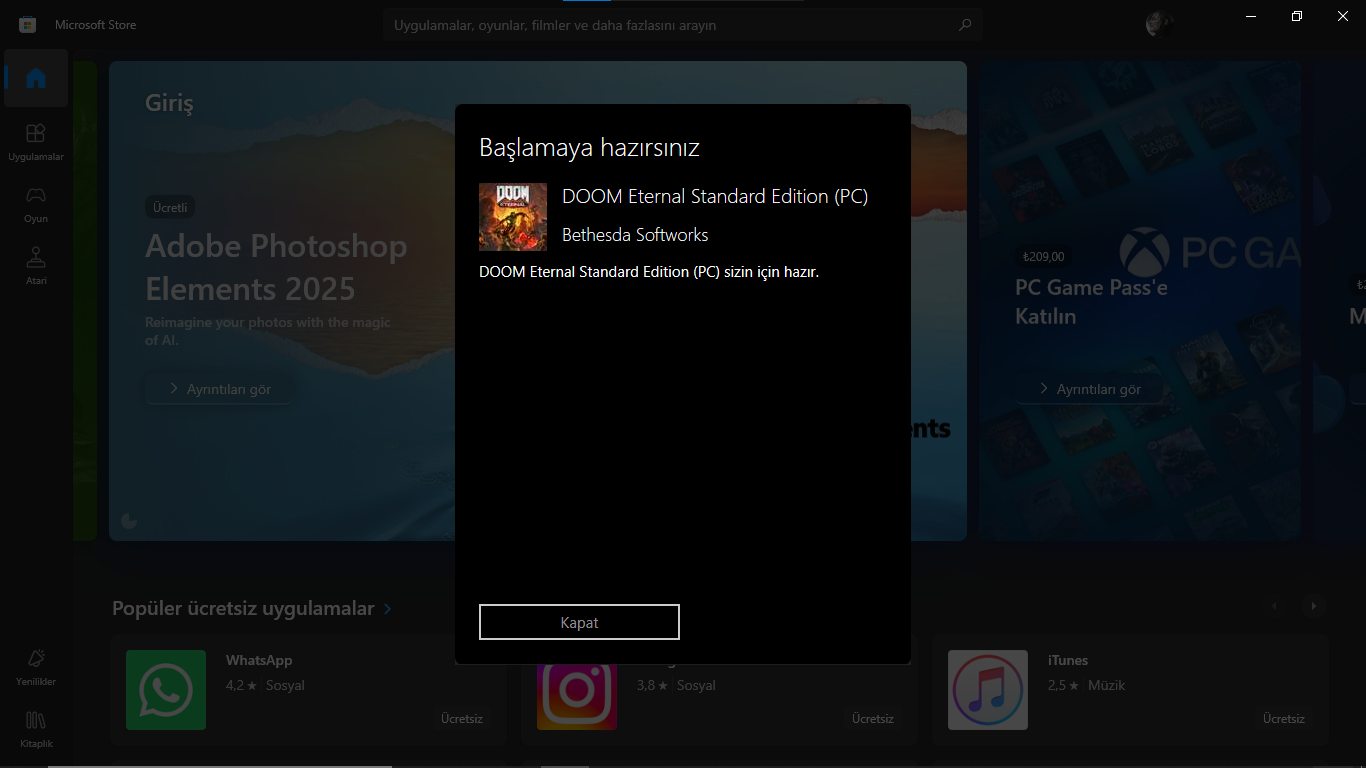Click the search magnifier icon
1366x768 pixels.
[x=964, y=25]
